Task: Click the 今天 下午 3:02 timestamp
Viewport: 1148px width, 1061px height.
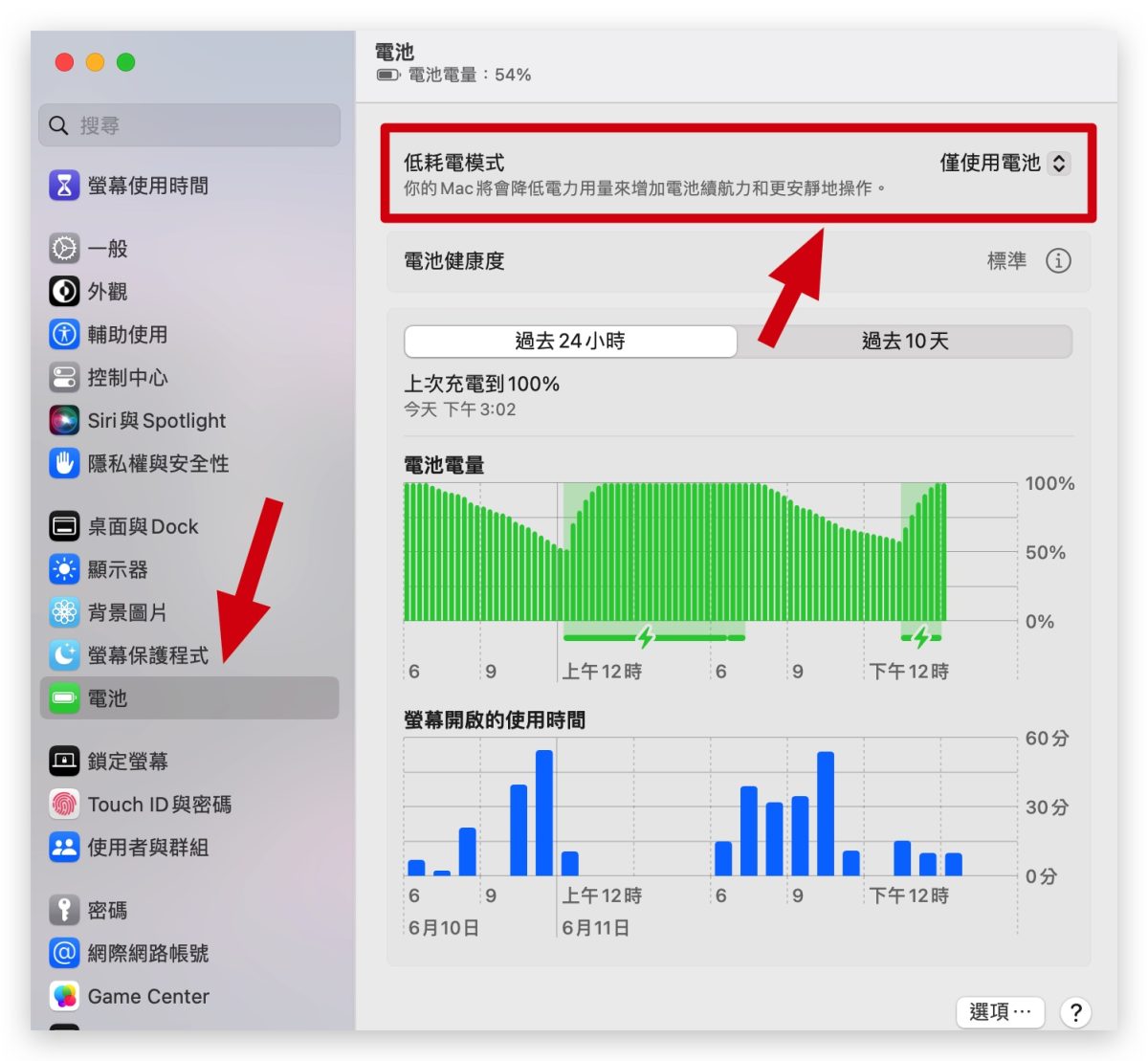Action: coord(460,409)
